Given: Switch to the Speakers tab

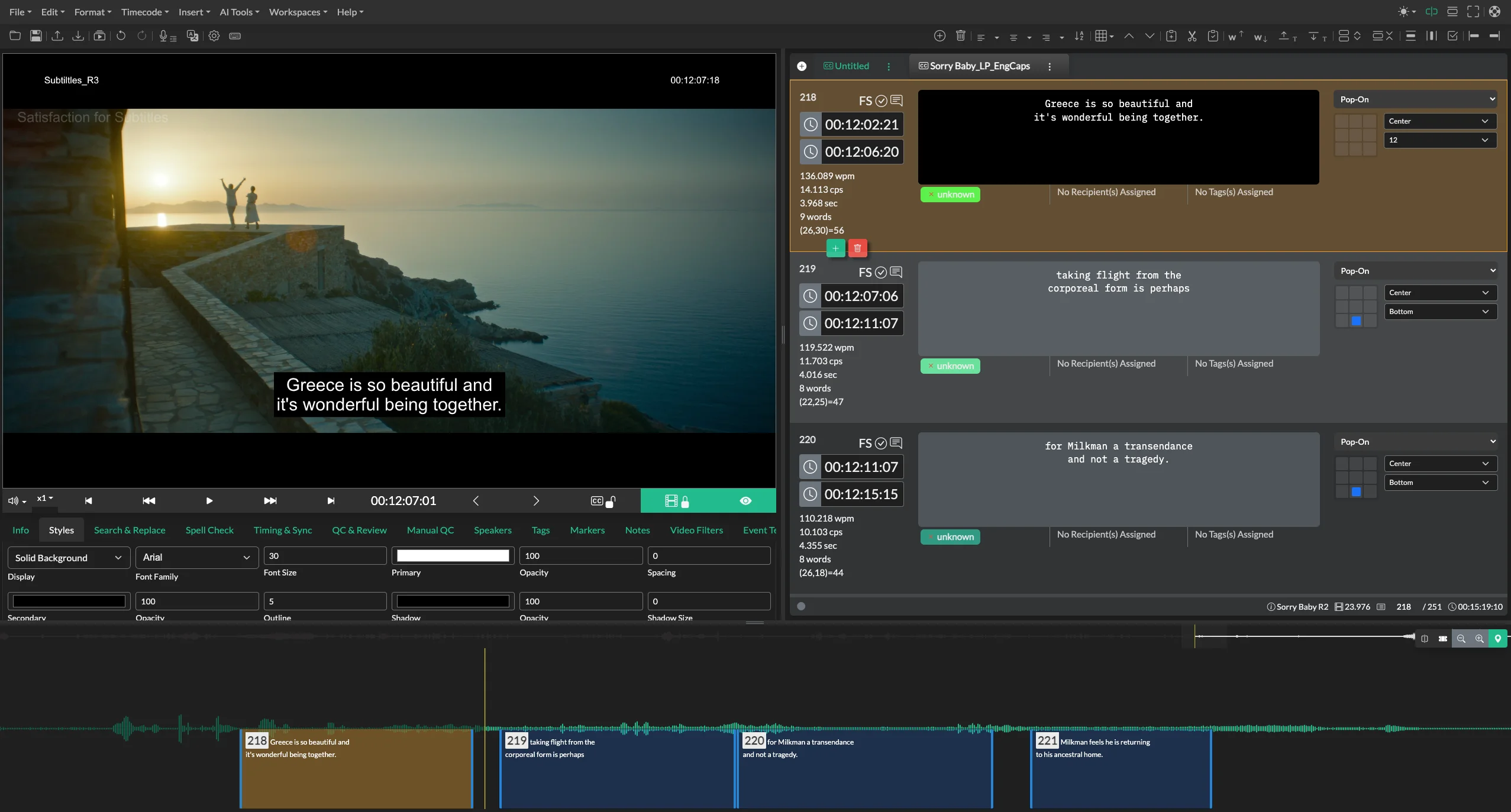Looking at the screenshot, I should pos(493,530).
